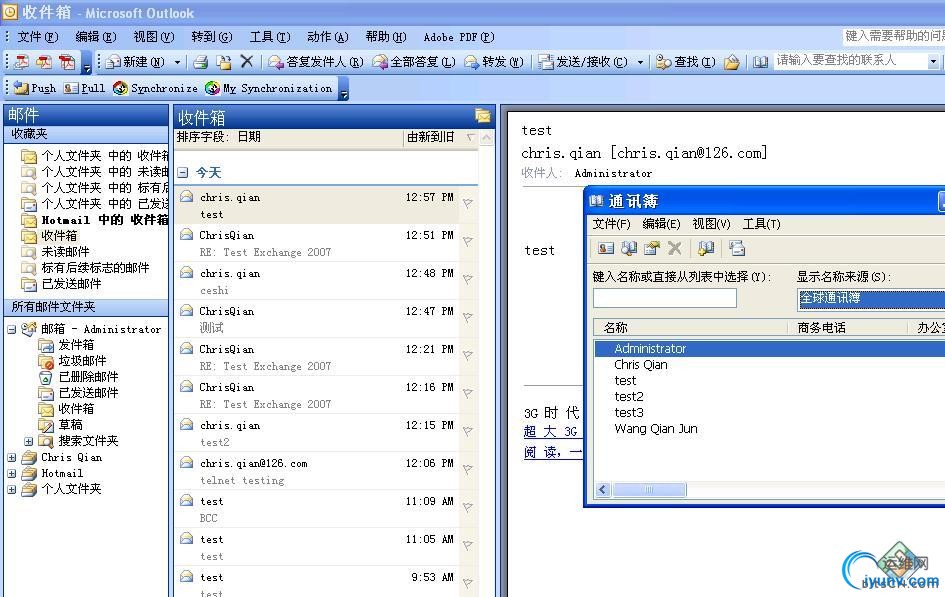This screenshot has height=597, width=945.
Task: Click the new entry icon in 通讯簿 toolbar
Action: 606,248
